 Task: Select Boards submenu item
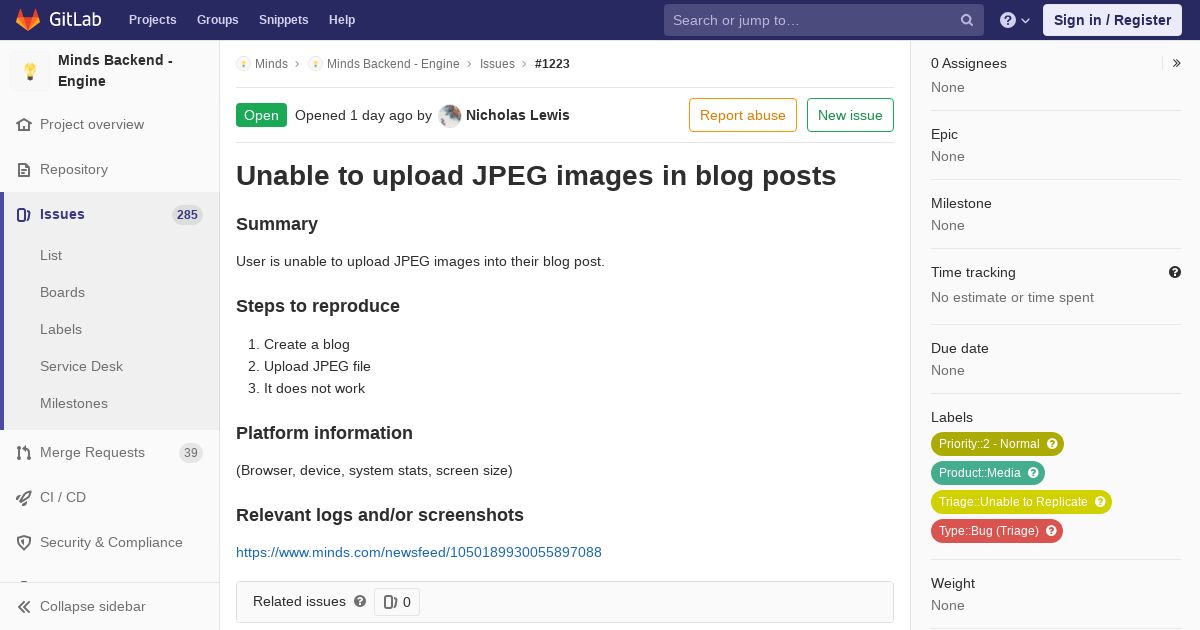coord(62,293)
